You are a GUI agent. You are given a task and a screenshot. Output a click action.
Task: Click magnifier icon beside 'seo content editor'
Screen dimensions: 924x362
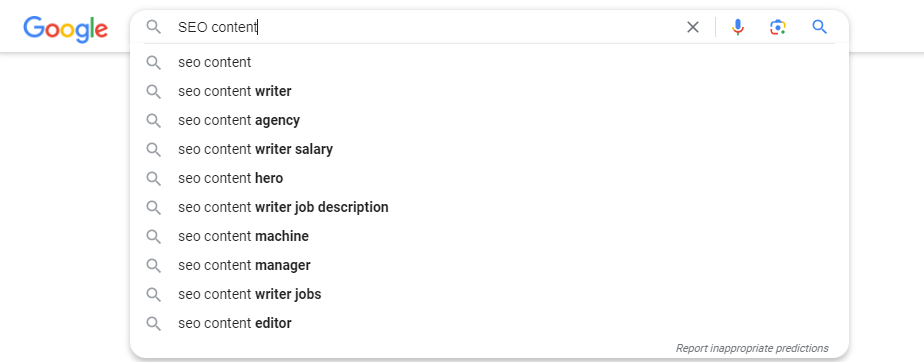coord(154,323)
